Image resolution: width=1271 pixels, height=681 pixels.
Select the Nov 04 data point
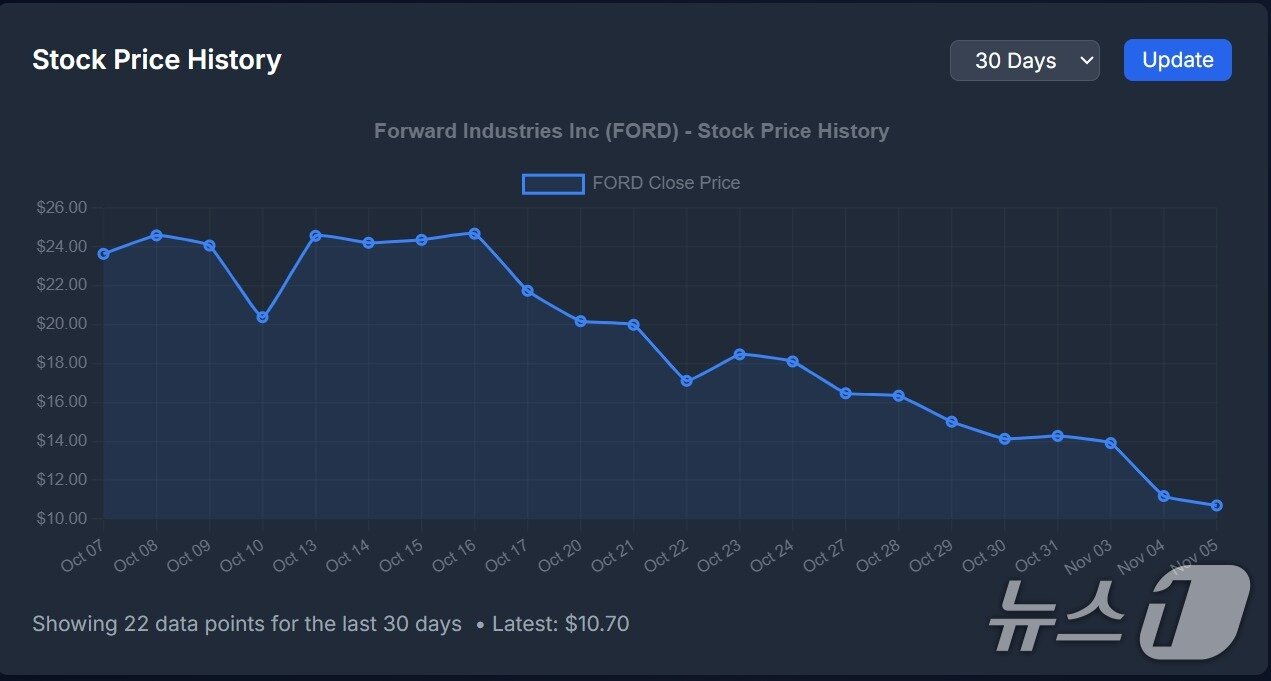tap(1164, 496)
